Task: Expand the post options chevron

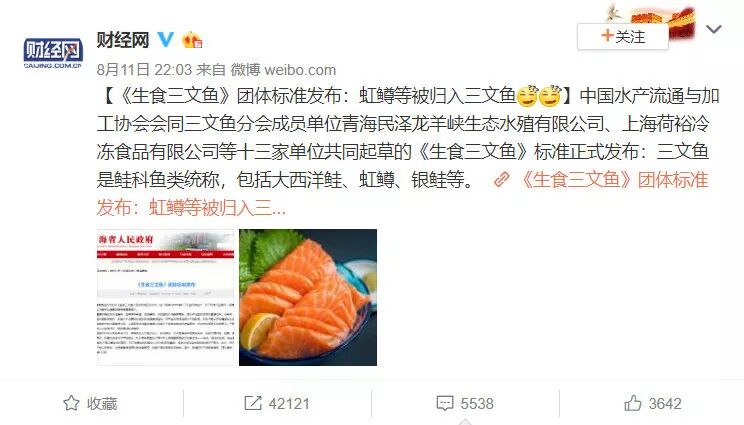Action: tap(714, 29)
